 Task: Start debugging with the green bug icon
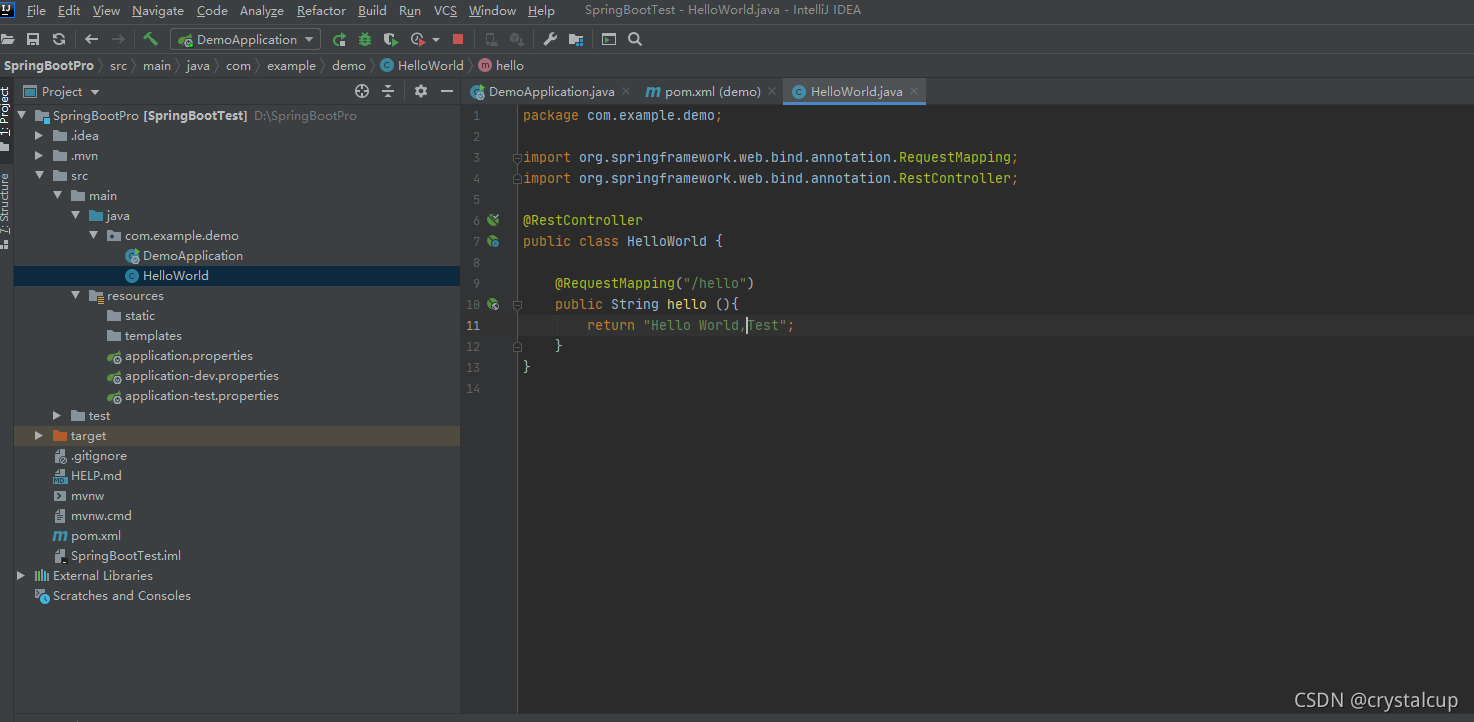[x=365, y=39]
